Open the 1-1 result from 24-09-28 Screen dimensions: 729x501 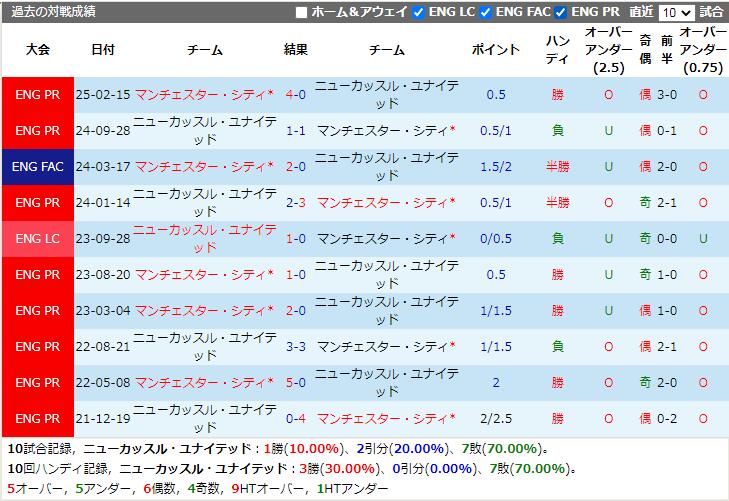click(295, 131)
